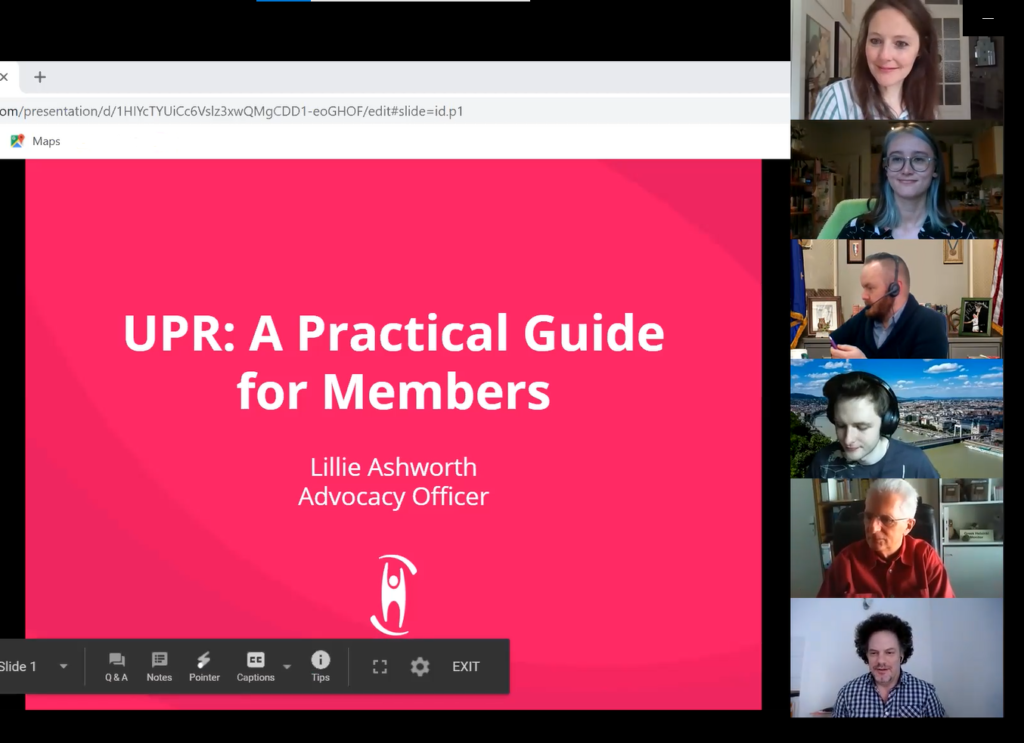Open a new browser tab with plus
This screenshot has width=1024, height=743.
click(x=40, y=77)
